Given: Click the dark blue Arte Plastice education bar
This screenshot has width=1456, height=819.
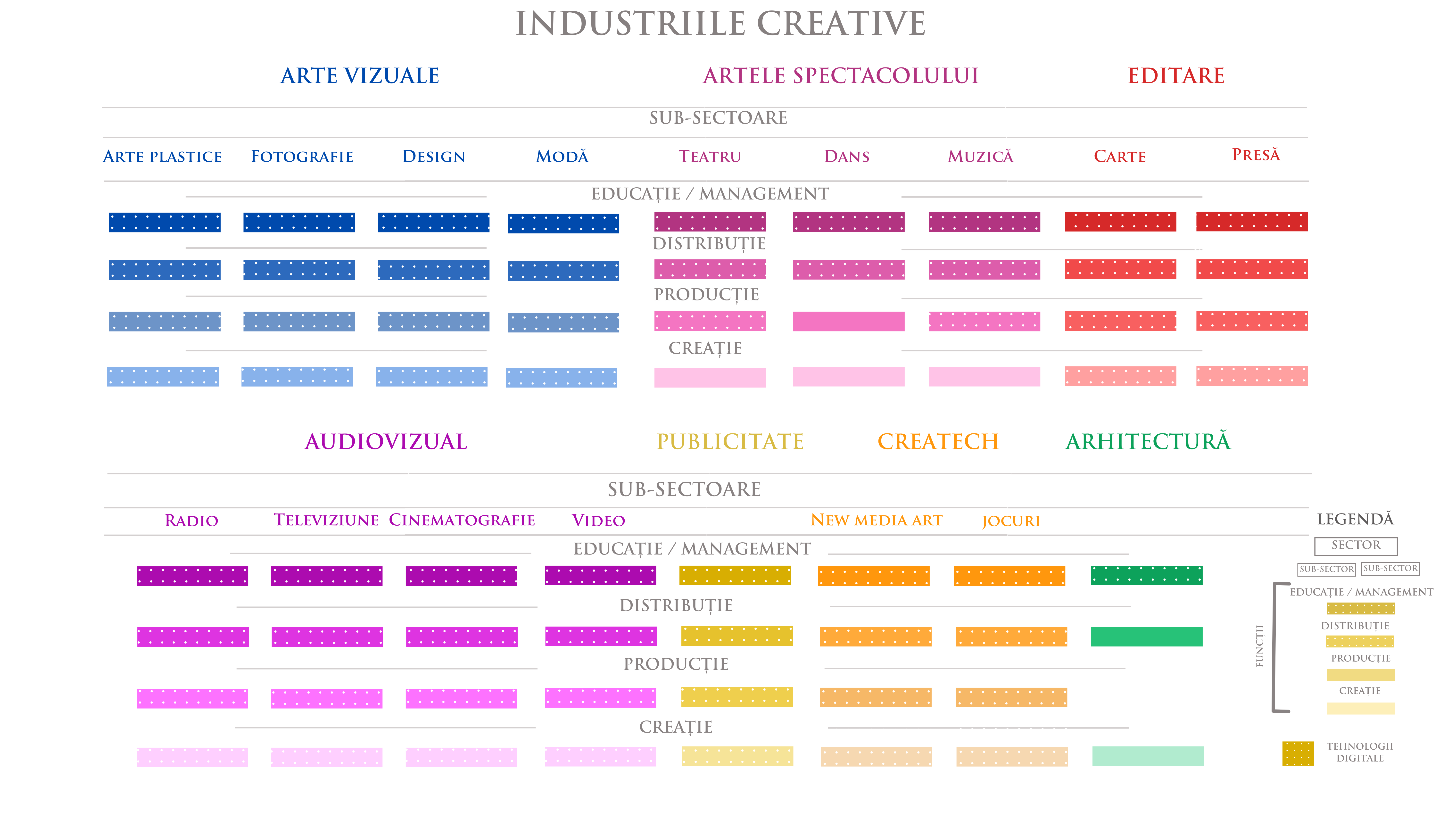Looking at the screenshot, I should [165, 222].
